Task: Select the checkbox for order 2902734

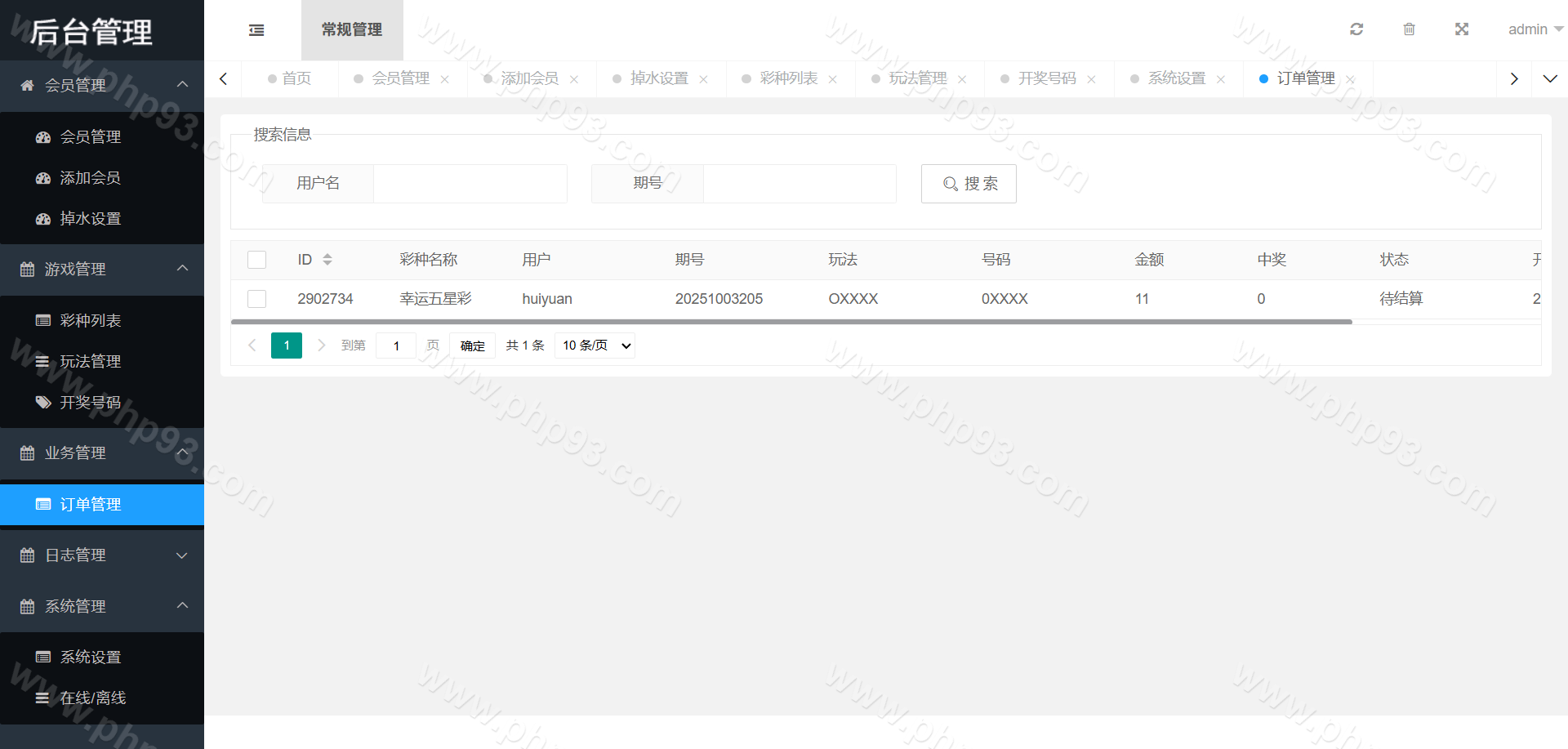Action: [257, 299]
